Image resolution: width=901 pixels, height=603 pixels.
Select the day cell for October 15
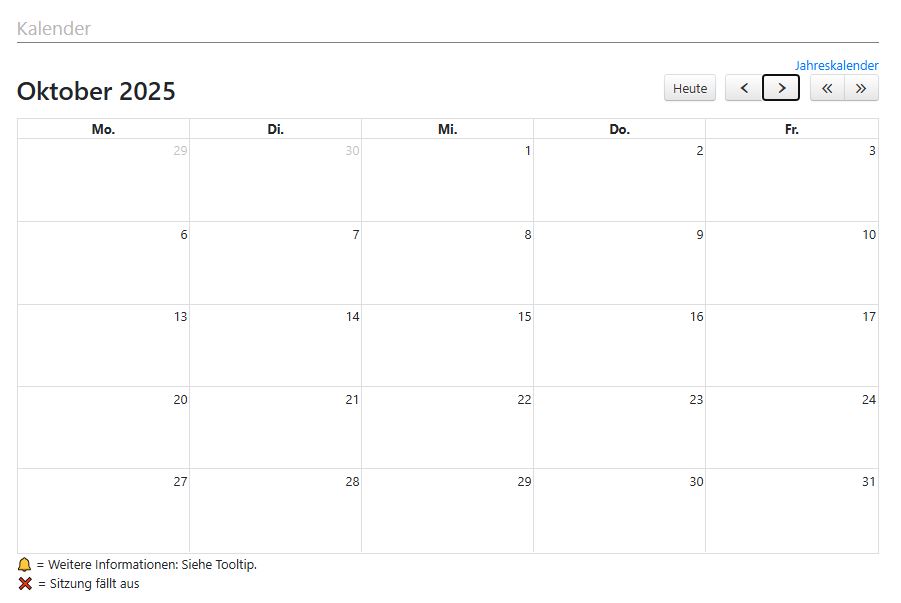447,345
